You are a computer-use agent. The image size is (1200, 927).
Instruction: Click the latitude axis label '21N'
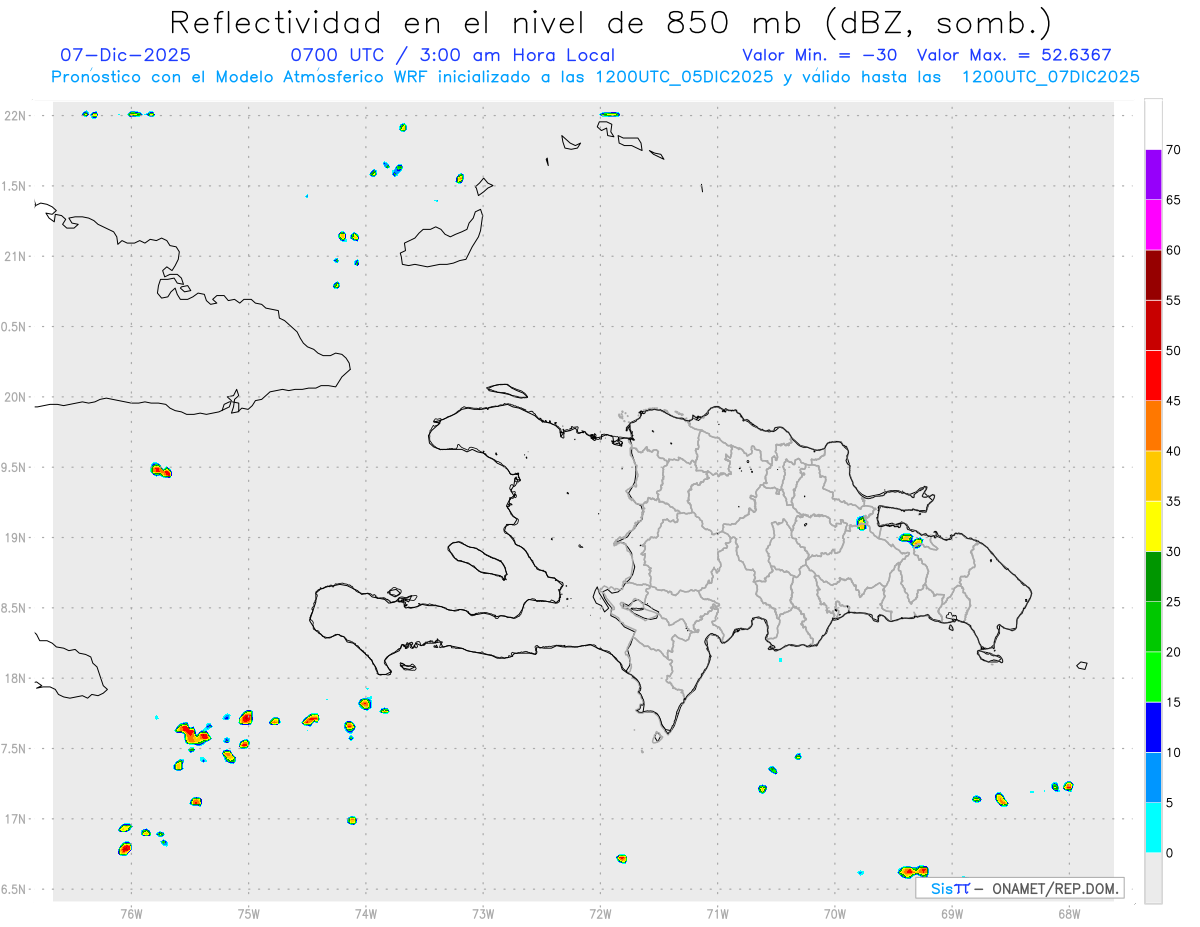(16, 257)
